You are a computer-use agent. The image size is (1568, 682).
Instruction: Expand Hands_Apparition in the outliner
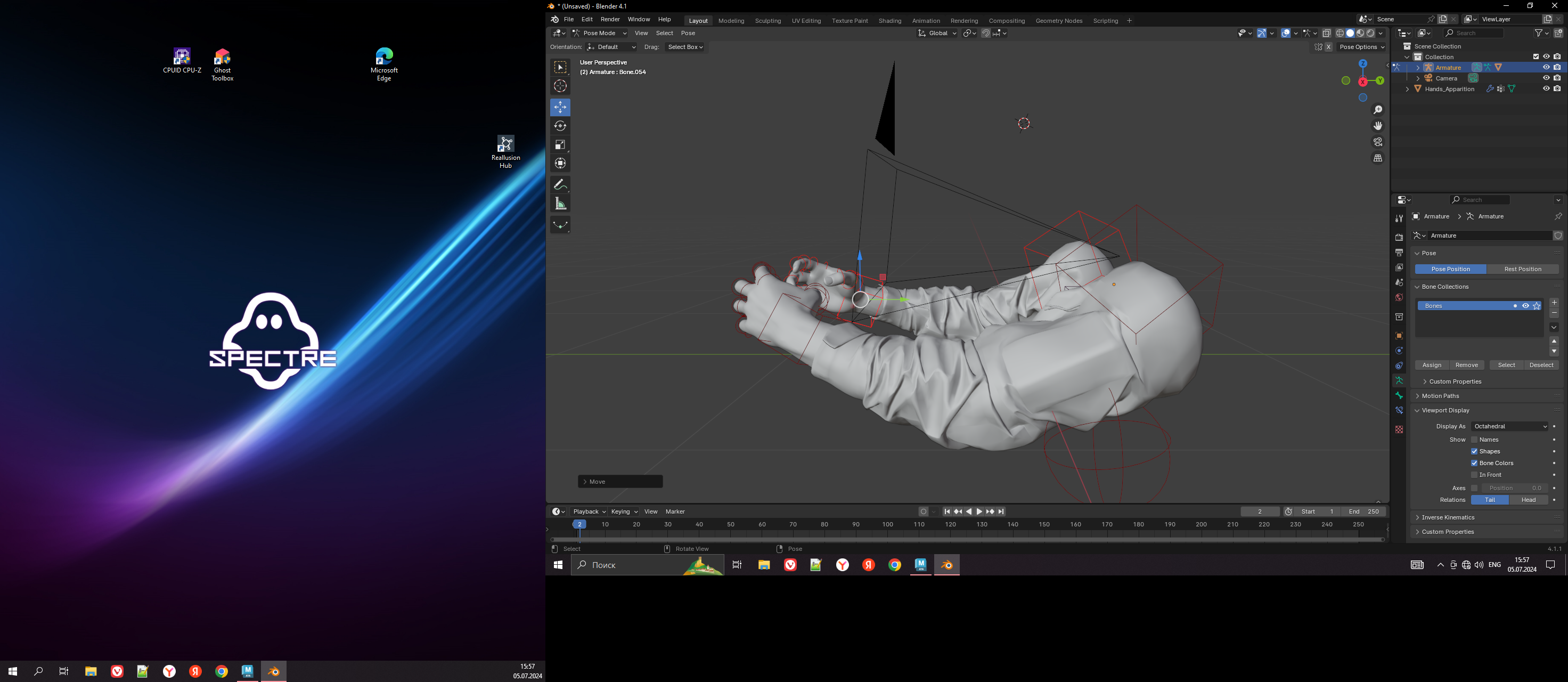1407,89
